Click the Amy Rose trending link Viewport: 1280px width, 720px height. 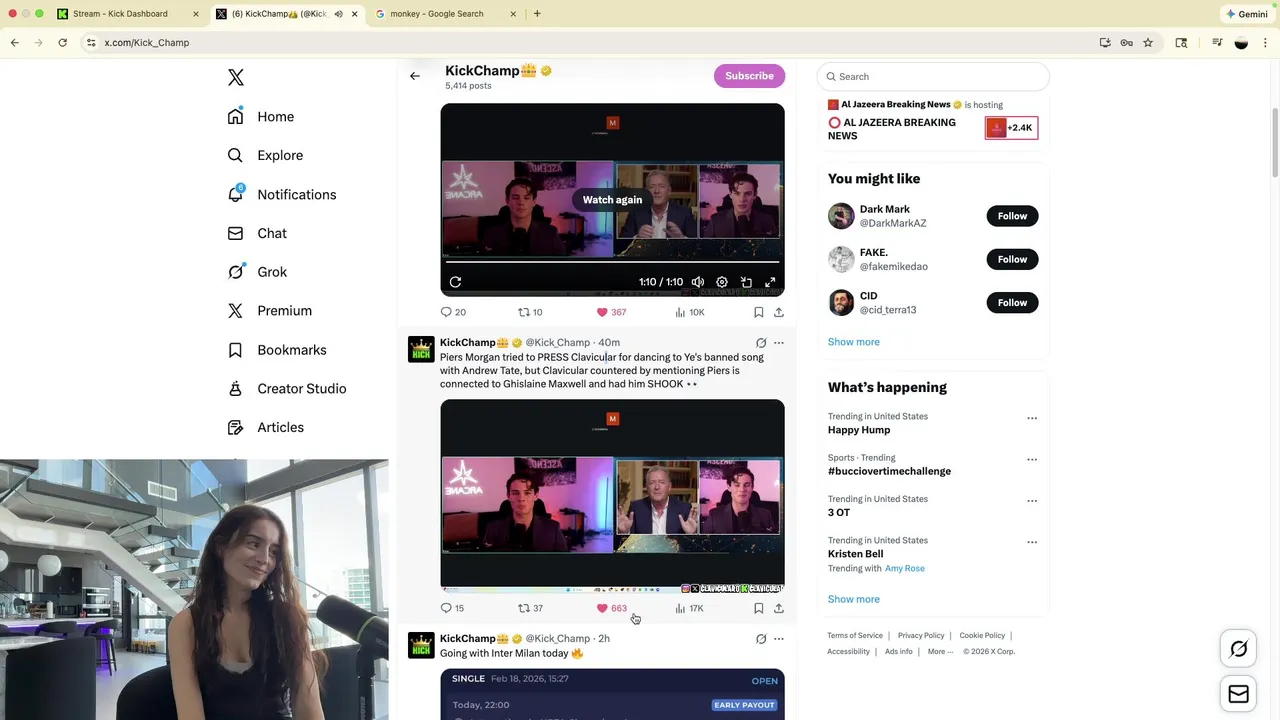click(x=905, y=568)
